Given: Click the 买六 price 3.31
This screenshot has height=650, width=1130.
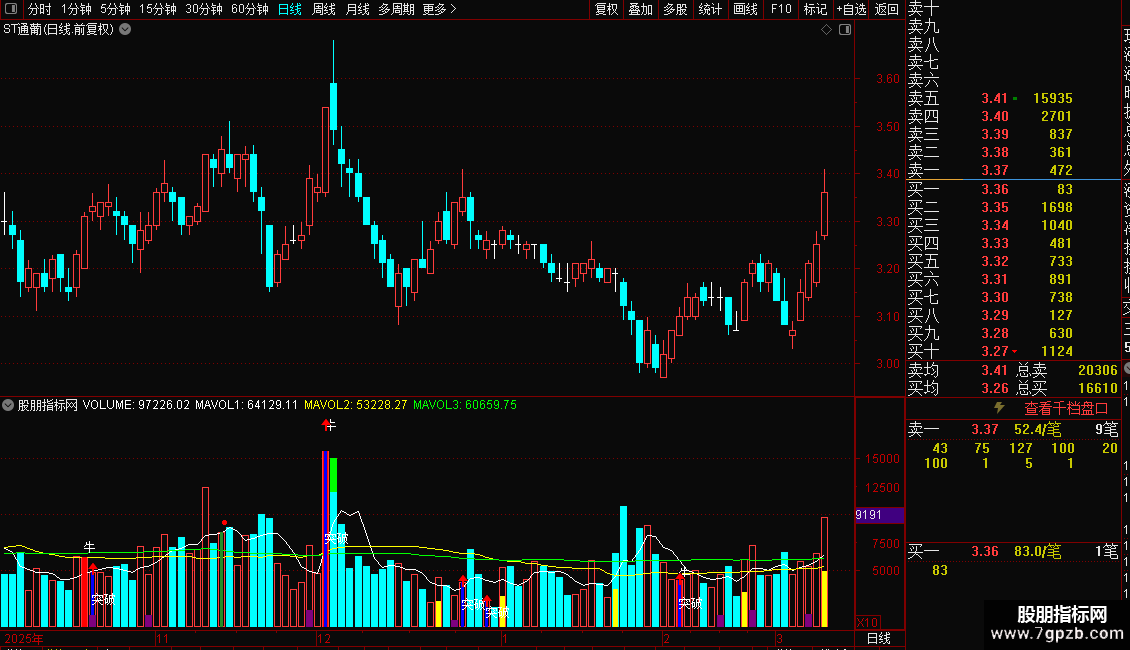Looking at the screenshot, I should click(x=995, y=280).
